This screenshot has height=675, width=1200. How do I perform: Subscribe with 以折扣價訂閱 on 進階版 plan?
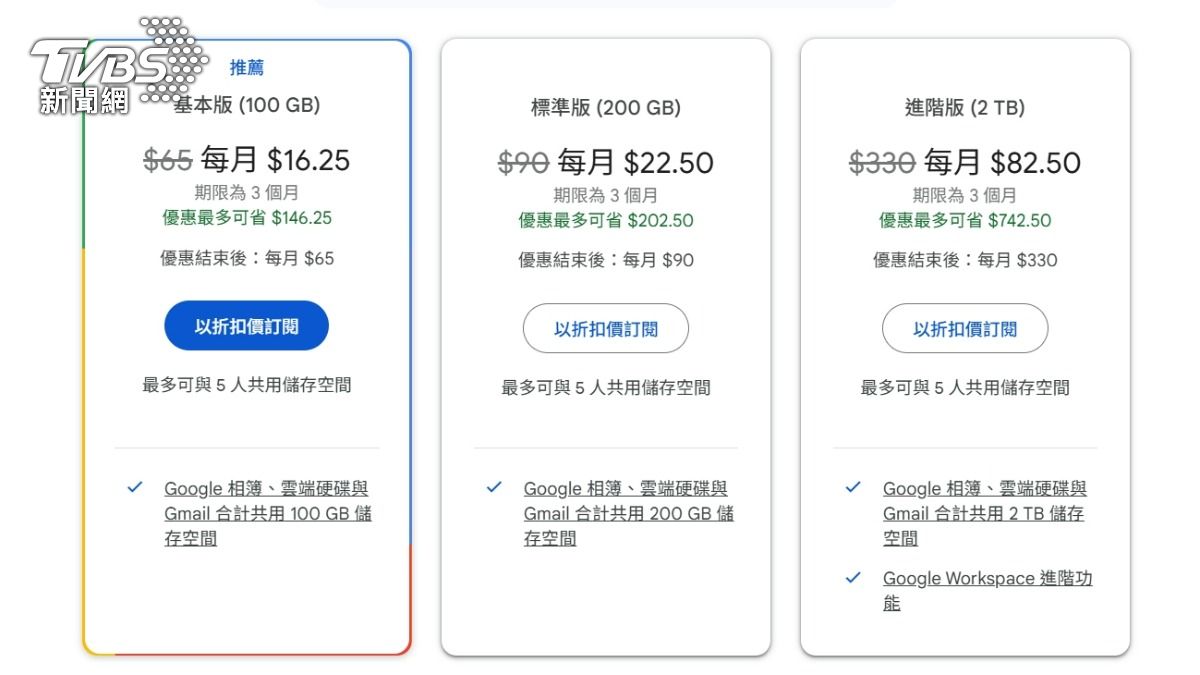964,328
